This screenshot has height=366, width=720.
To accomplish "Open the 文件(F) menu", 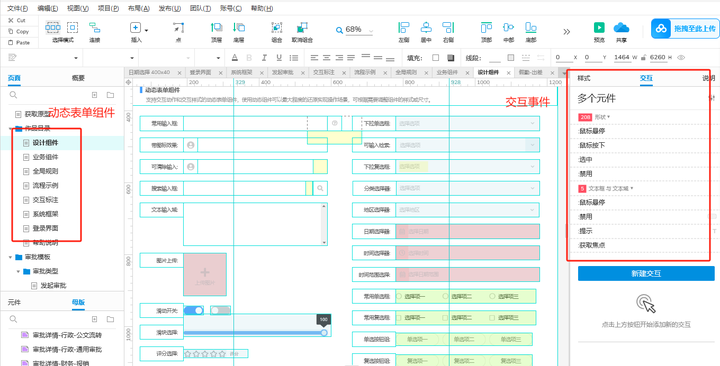I will click(17, 8).
